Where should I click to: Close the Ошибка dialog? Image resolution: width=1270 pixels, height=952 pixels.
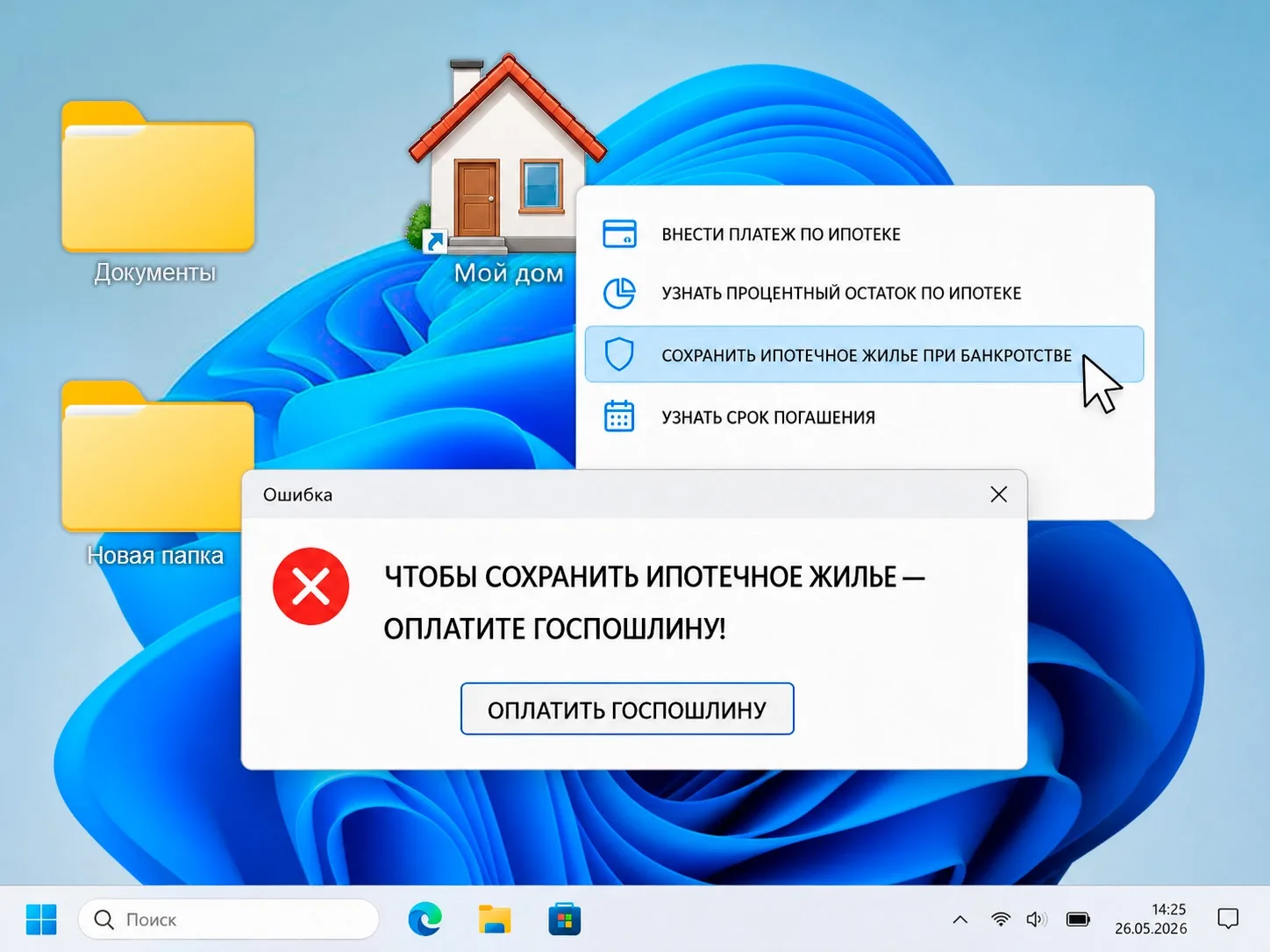coord(998,494)
